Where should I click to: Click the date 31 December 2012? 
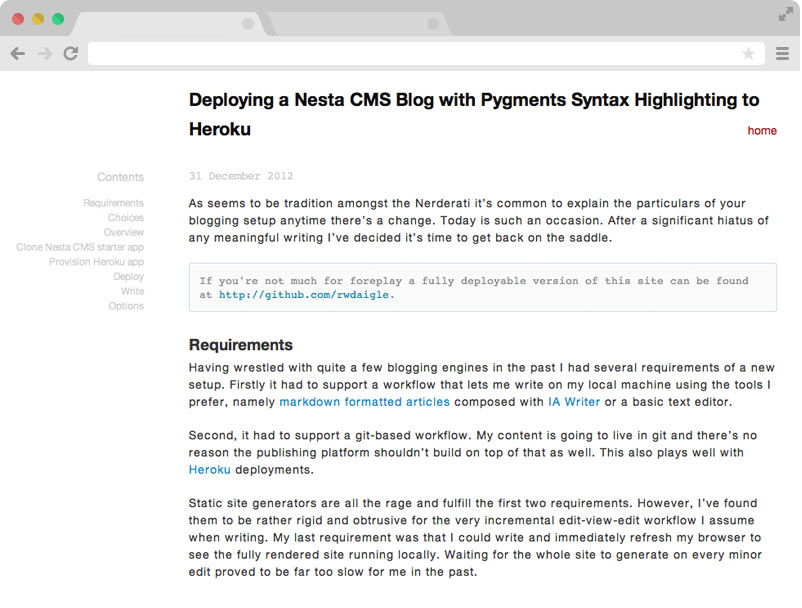(241, 176)
